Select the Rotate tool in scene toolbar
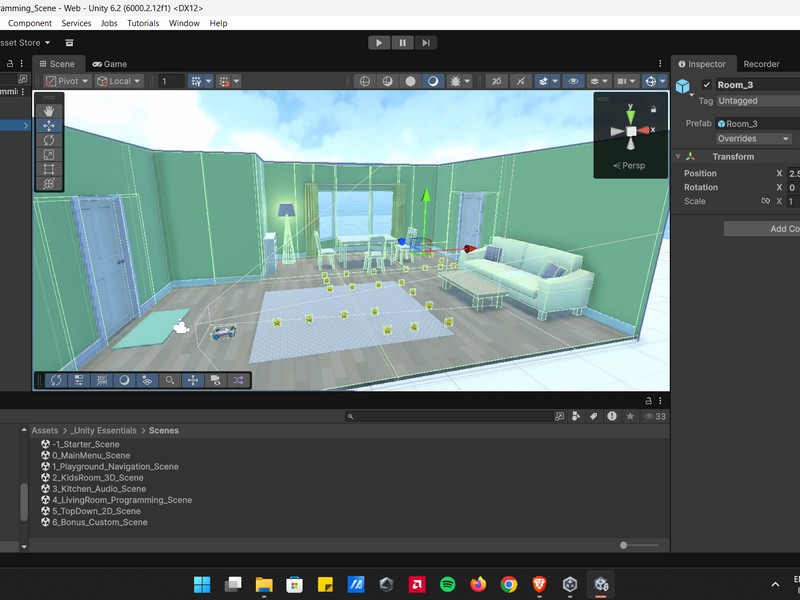 (x=49, y=140)
